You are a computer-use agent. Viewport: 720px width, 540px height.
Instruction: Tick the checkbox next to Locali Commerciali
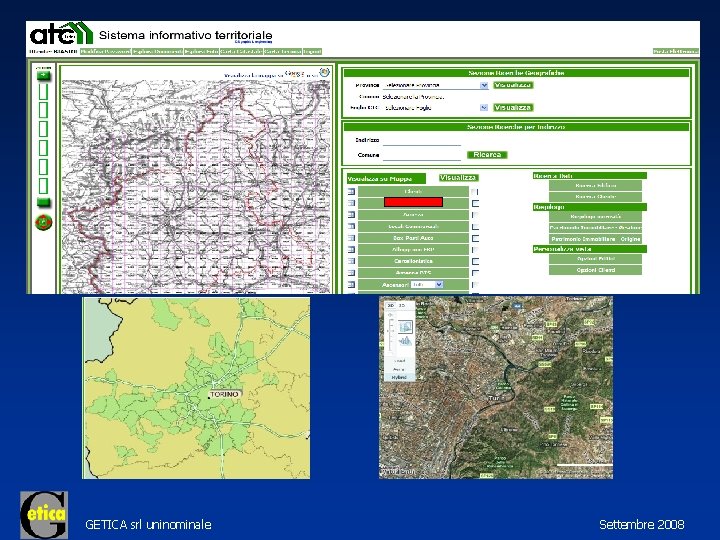tap(475, 227)
